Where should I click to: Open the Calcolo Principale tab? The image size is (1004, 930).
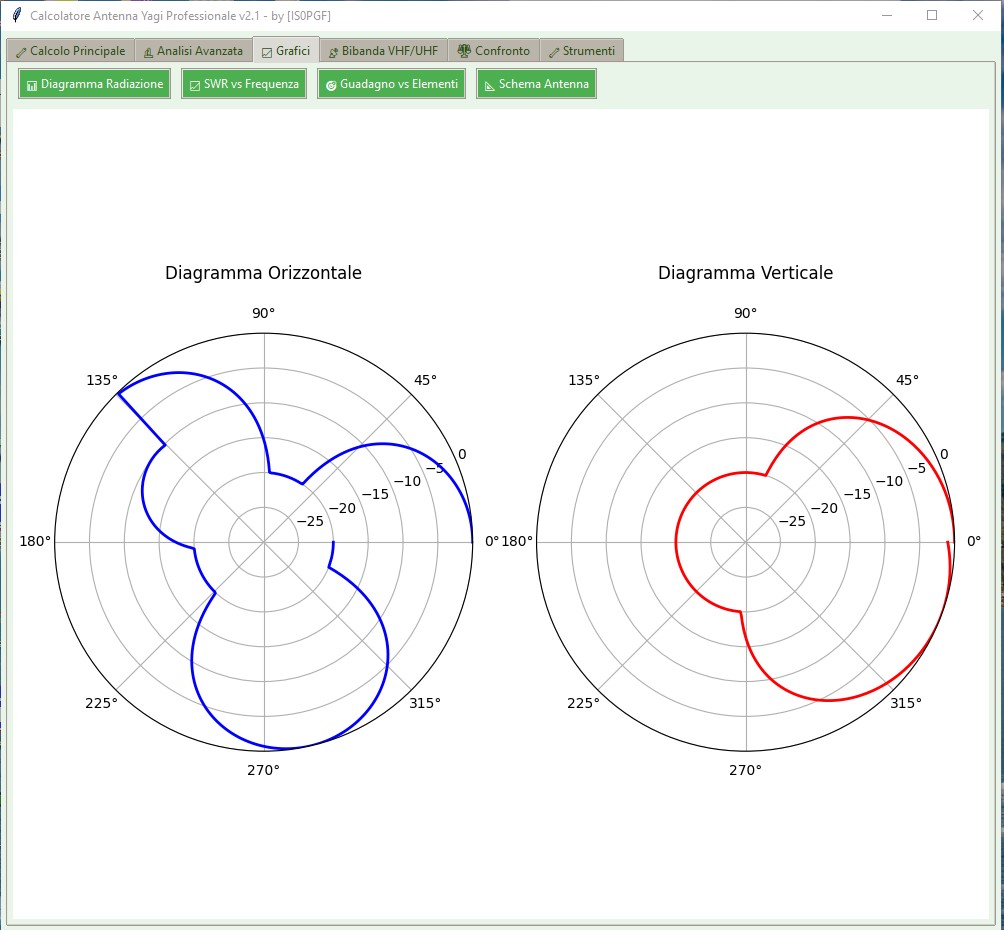click(x=70, y=51)
